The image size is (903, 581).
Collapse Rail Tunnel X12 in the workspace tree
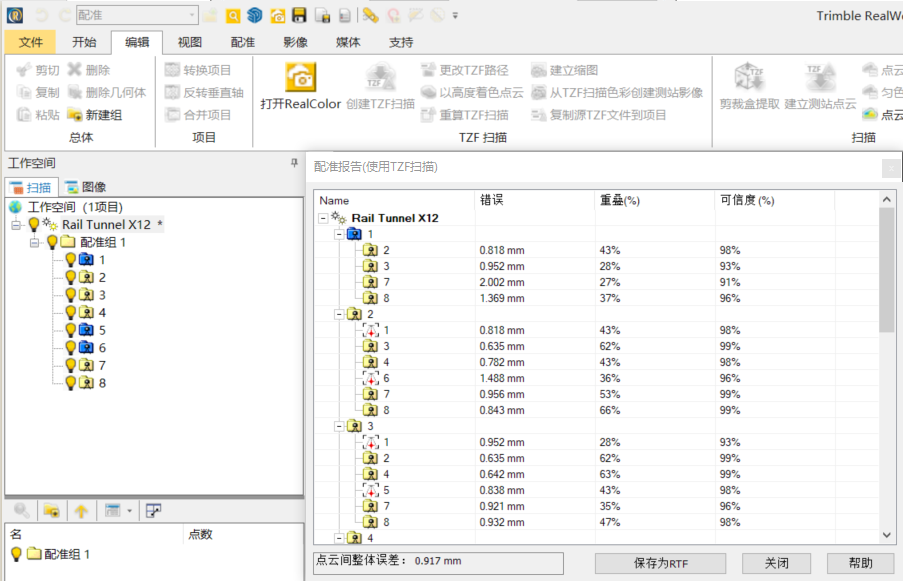(16, 225)
